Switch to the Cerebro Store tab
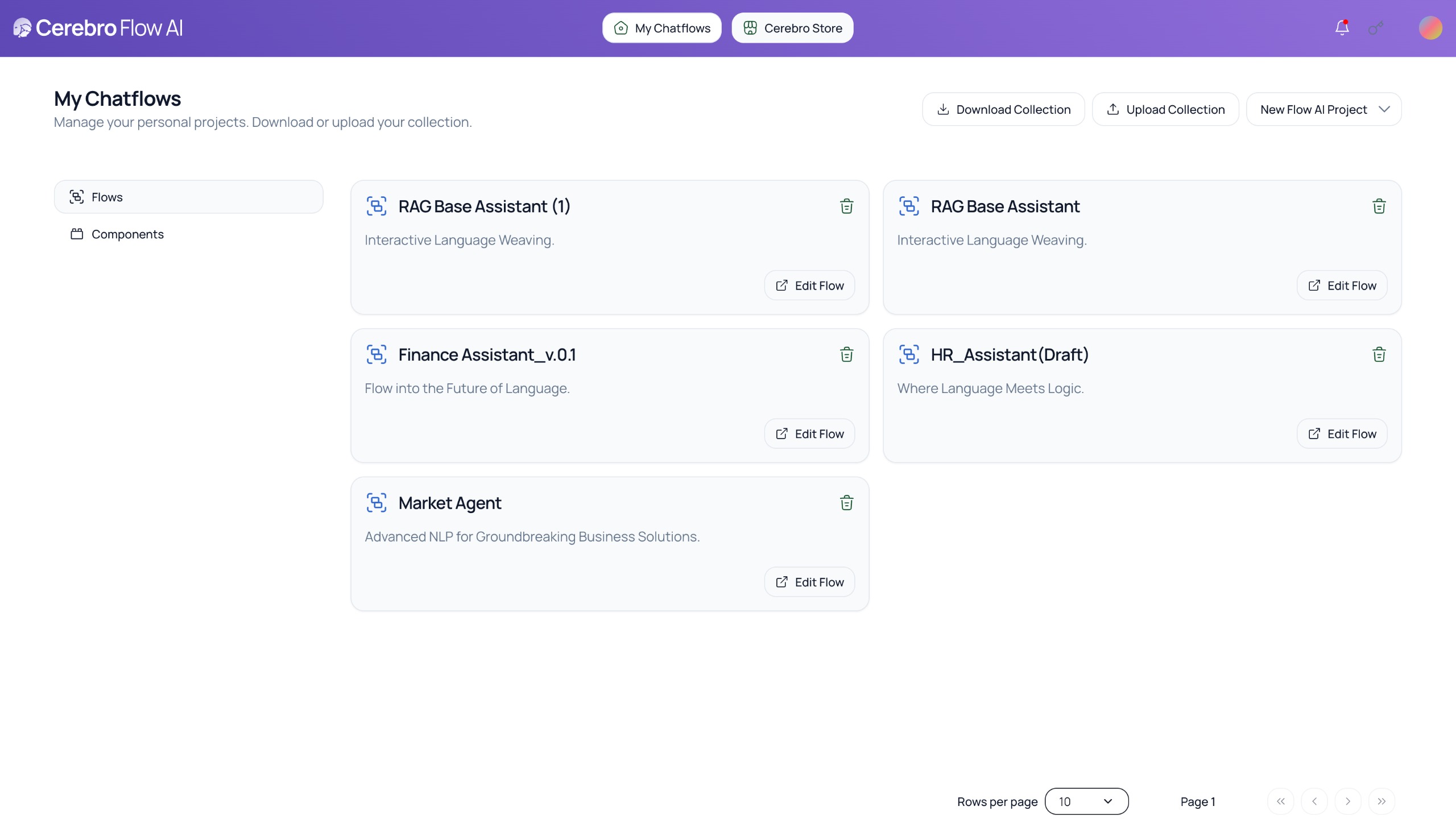This screenshot has height=835, width=1456. tap(792, 27)
